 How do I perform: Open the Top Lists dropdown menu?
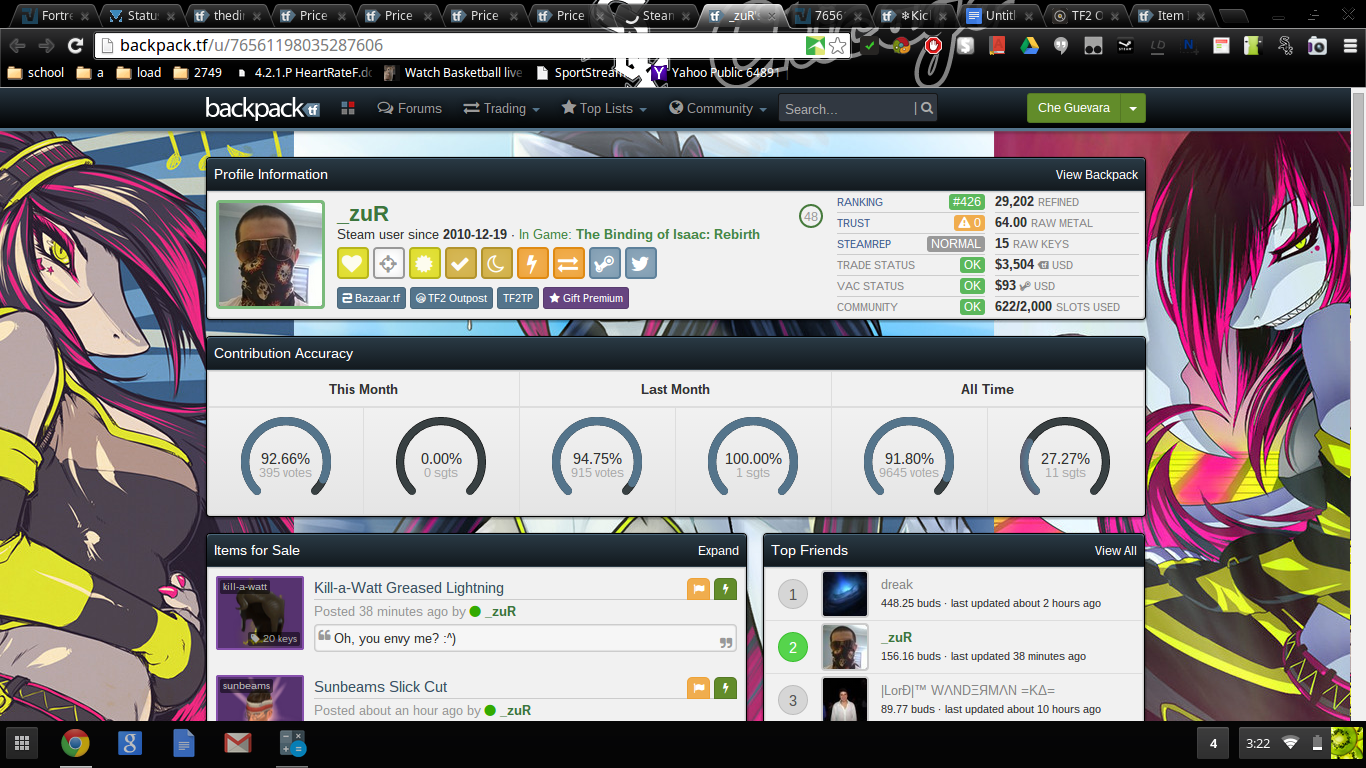click(604, 109)
